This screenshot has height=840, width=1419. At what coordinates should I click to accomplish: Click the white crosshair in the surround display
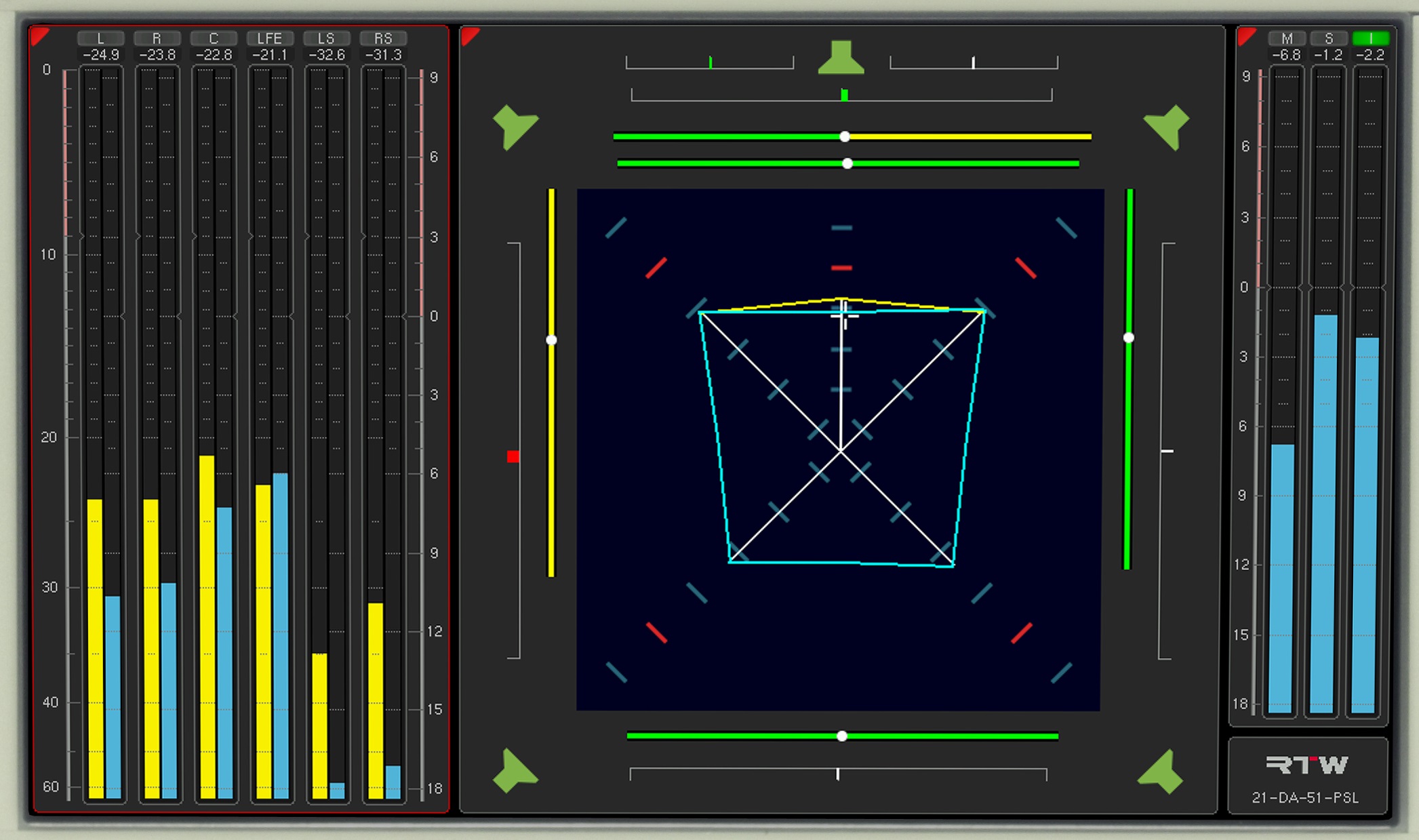coord(843,314)
